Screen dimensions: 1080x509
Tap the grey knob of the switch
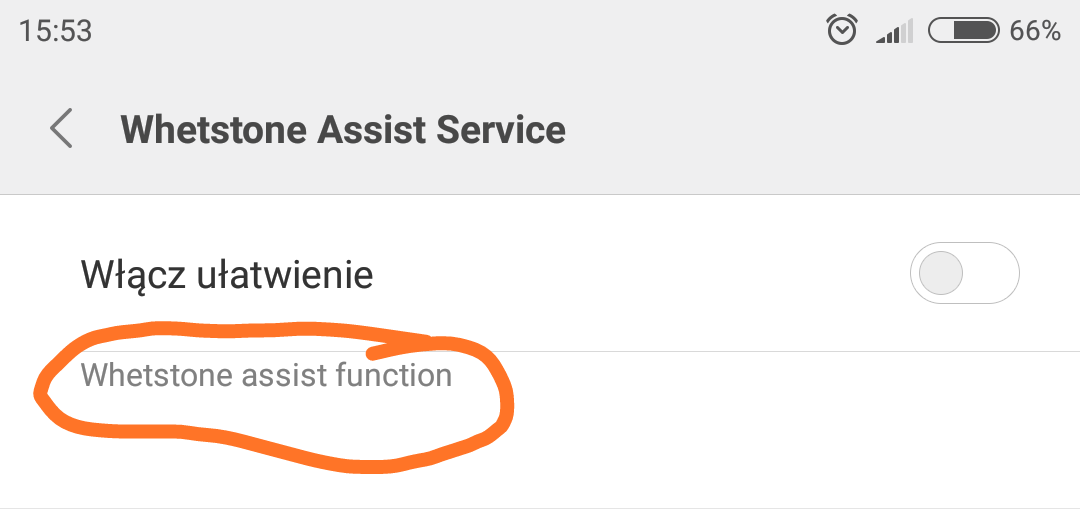coord(941,273)
